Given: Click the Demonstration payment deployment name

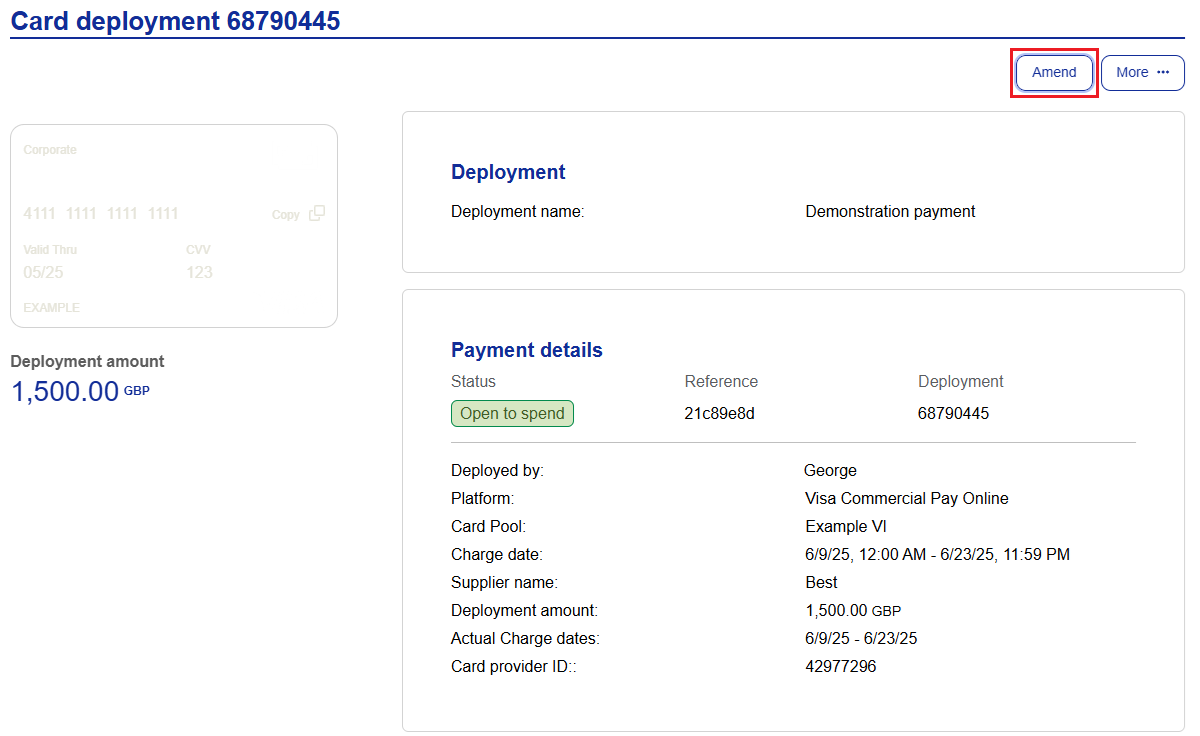Looking at the screenshot, I should [890, 212].
